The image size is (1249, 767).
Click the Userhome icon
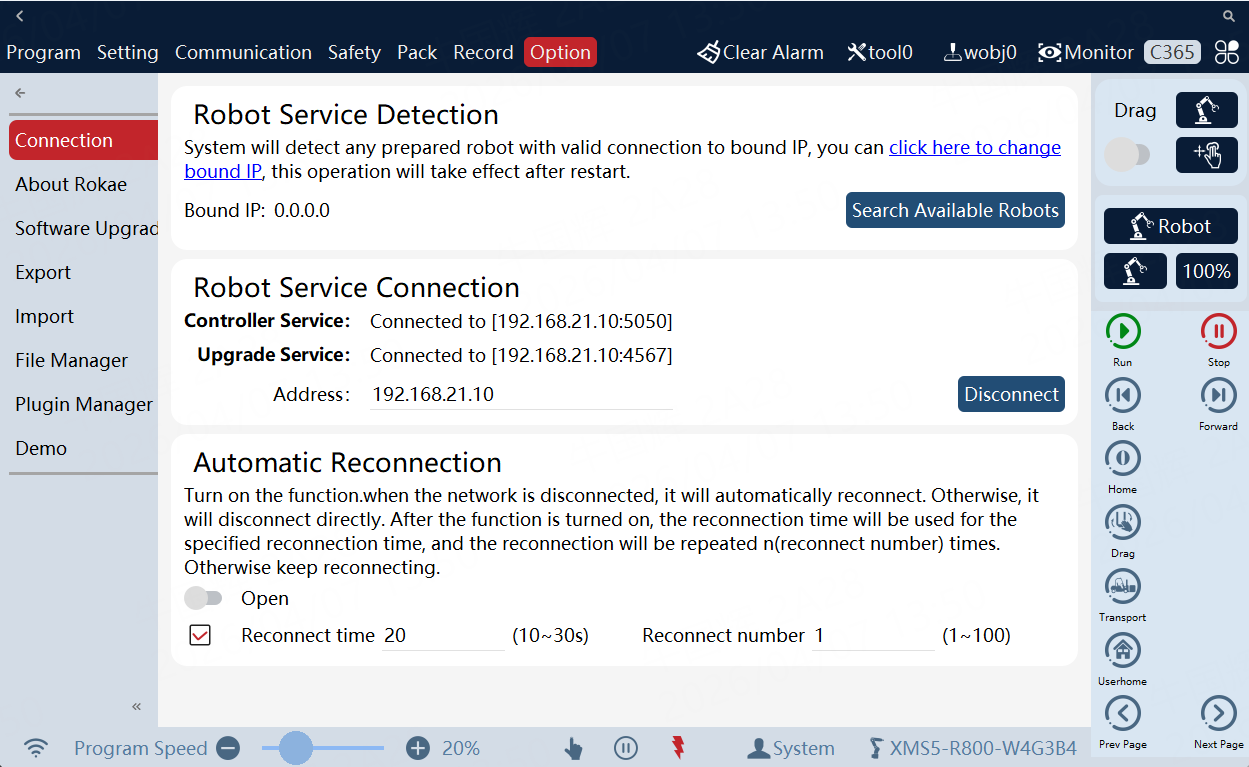1123,650
